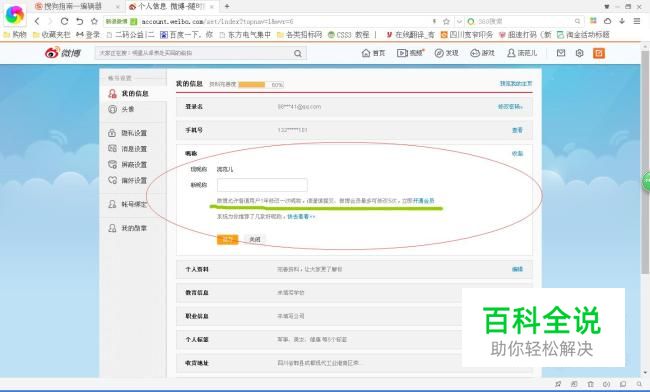Image resolution: width=650 pixels, height=392 pixels.
Task: Open the address bar dropdown arrow
Action: pos(459,21)
